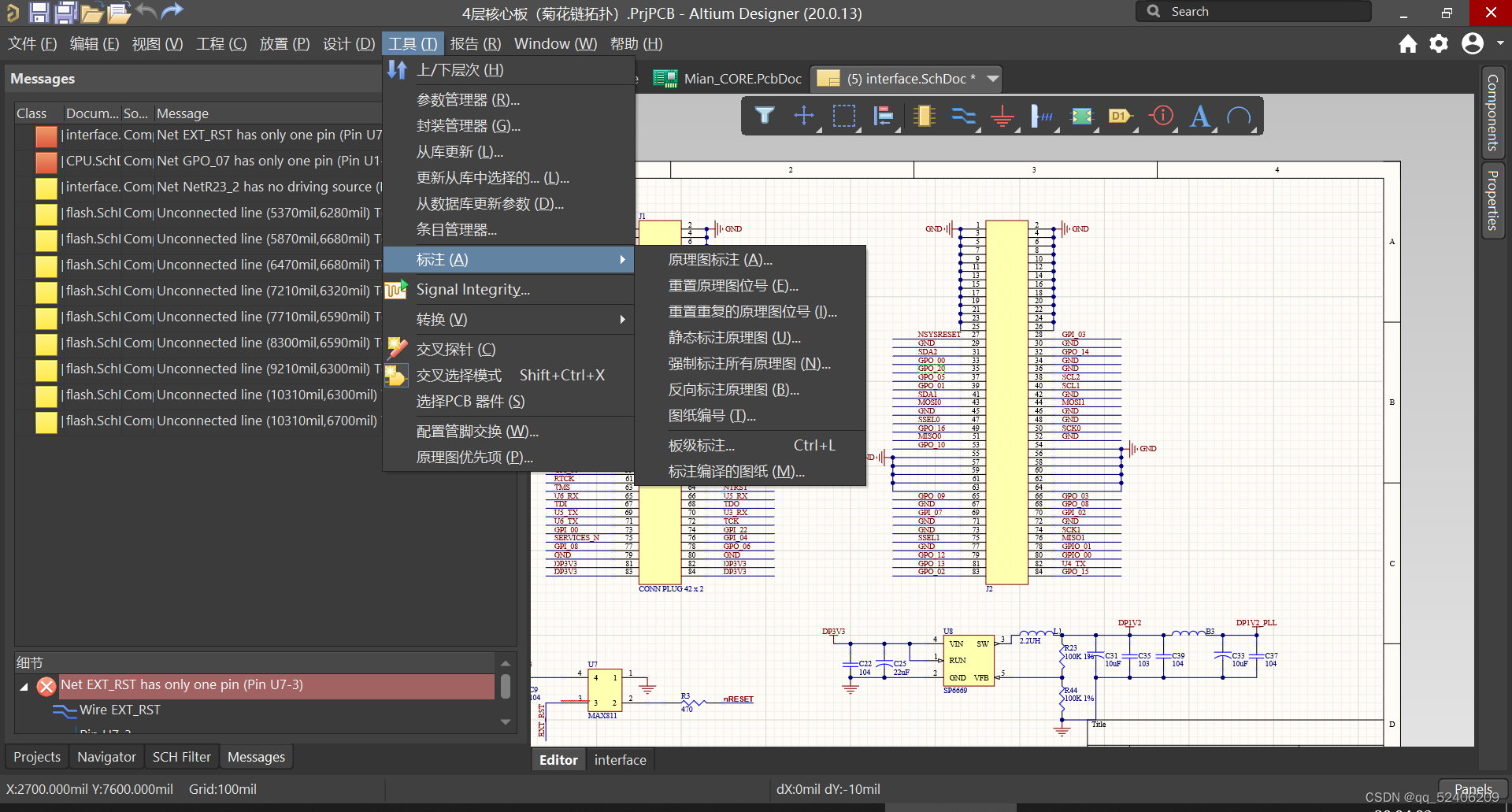
Task: Open Altium Designer settings gear
Action: (1439, 44)
